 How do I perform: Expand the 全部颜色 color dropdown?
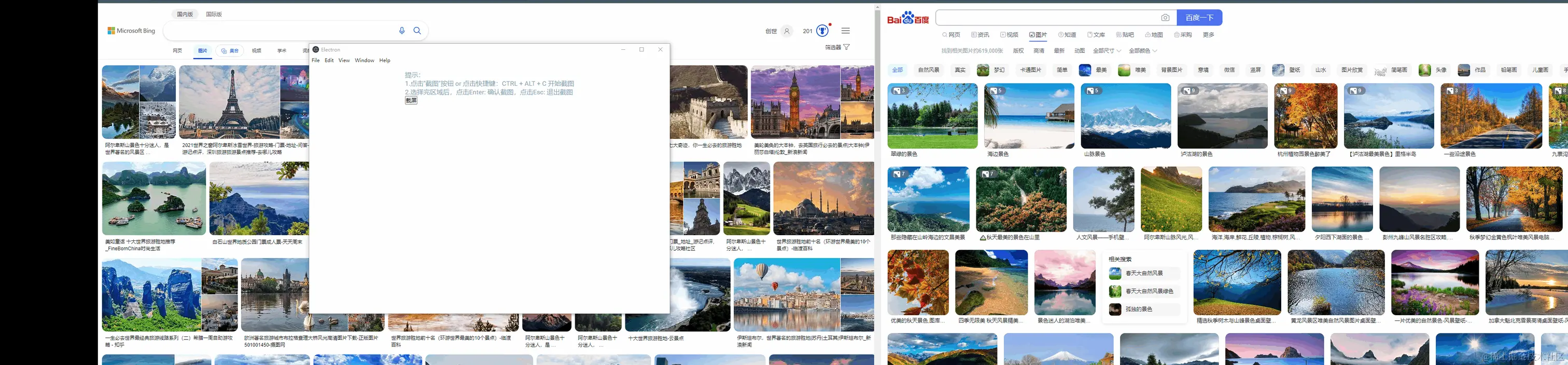(1142, 50)
